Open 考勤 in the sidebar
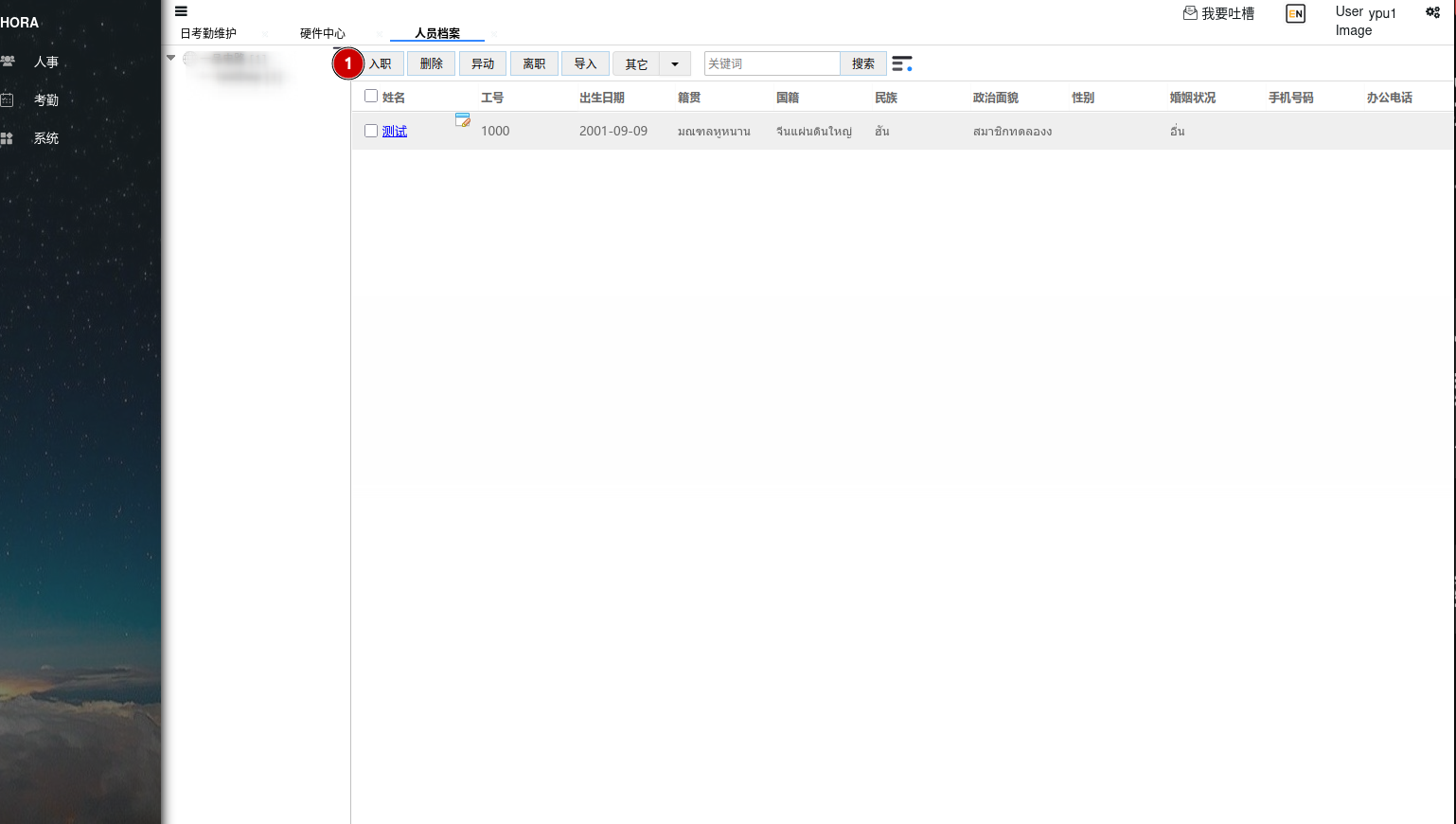 tap(45, 99)
